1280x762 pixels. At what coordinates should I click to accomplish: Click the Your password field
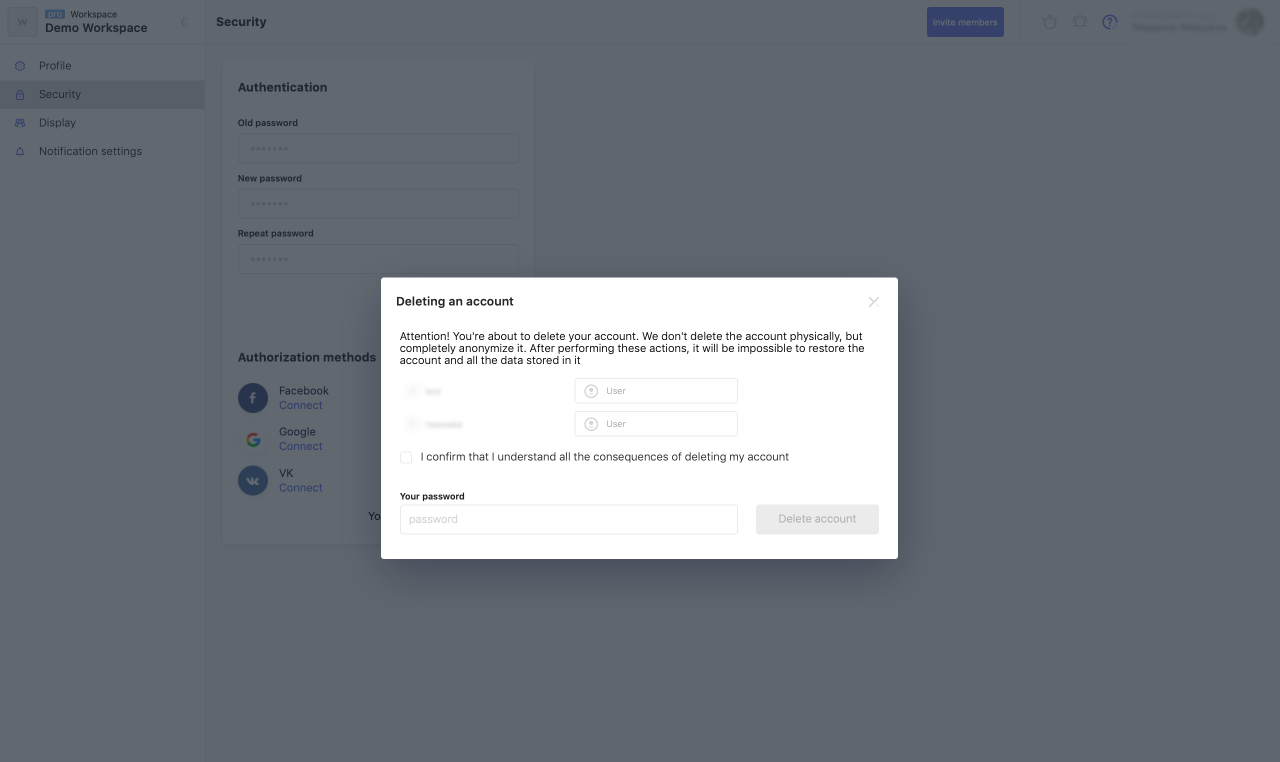point(568,519)
